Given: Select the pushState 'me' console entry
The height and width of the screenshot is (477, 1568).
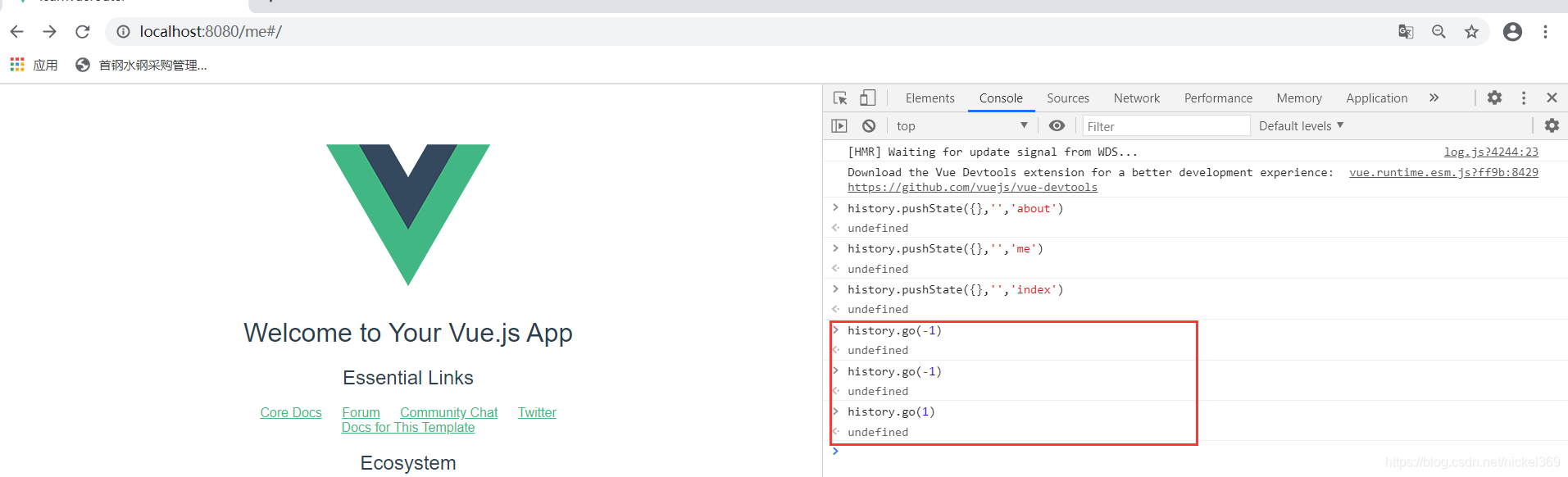Looking at the screenshot, I should (945, 248).
